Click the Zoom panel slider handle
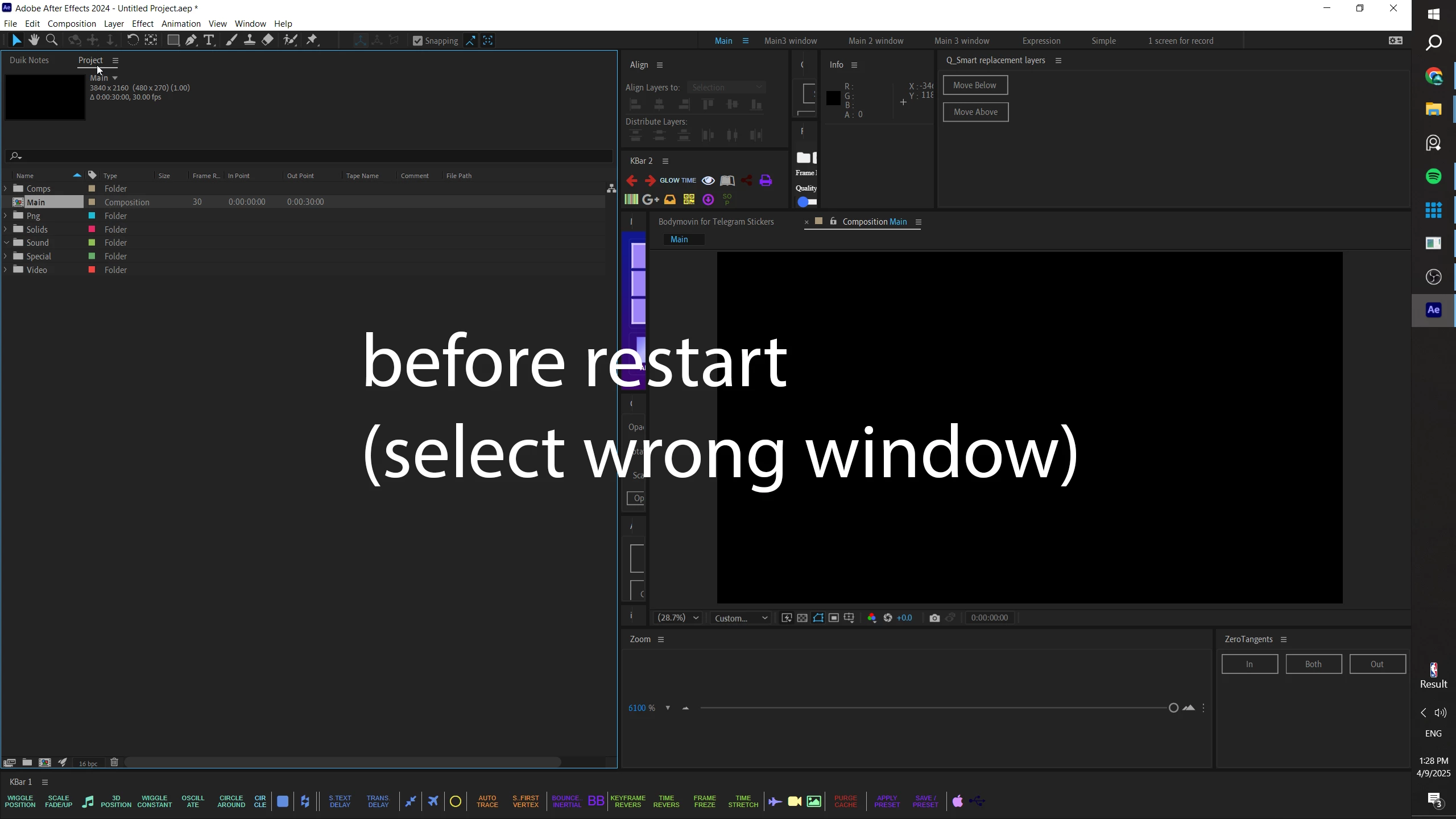The width and height of the screenshot is (1456, 819). (1173, 708)
